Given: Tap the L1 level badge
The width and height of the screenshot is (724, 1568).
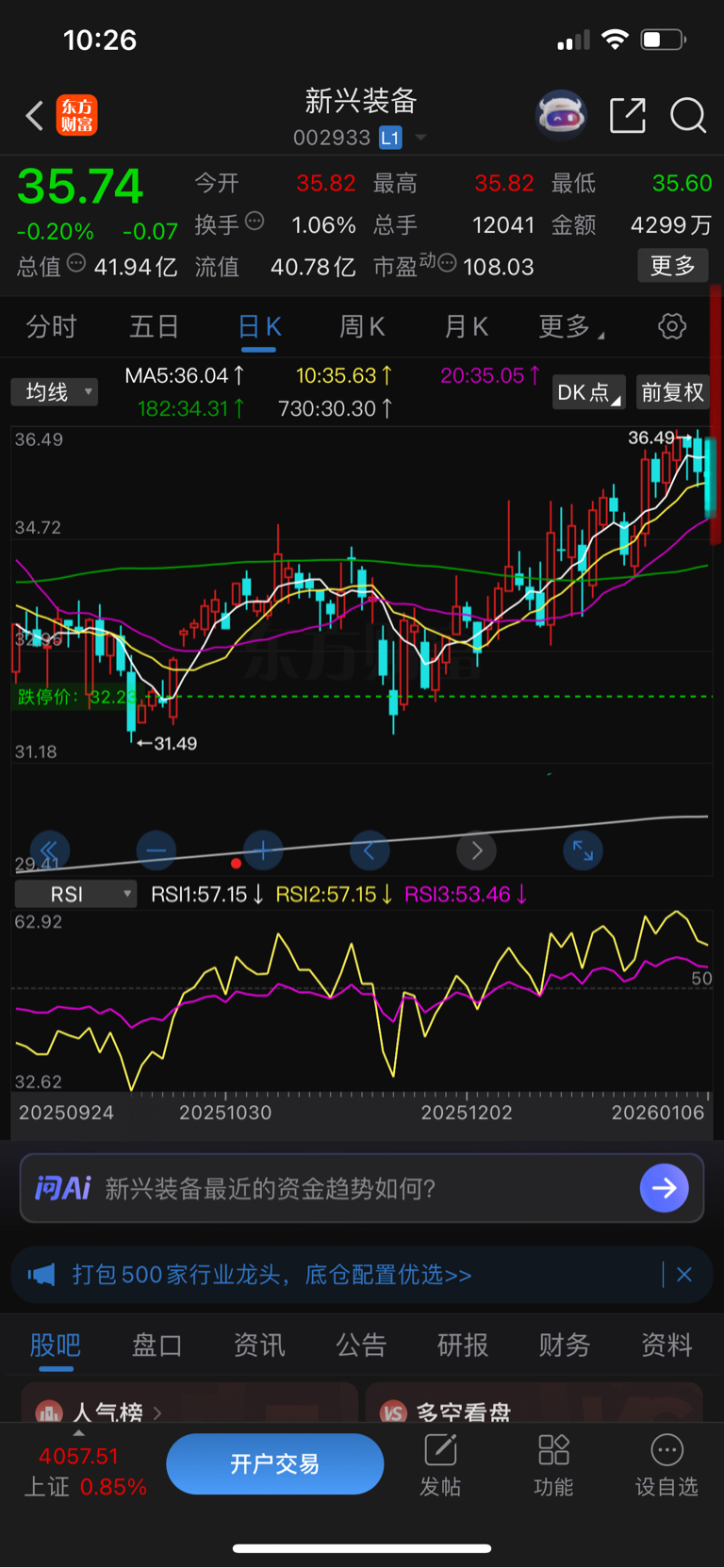Looking at the screenshot, I should (390, 138).
